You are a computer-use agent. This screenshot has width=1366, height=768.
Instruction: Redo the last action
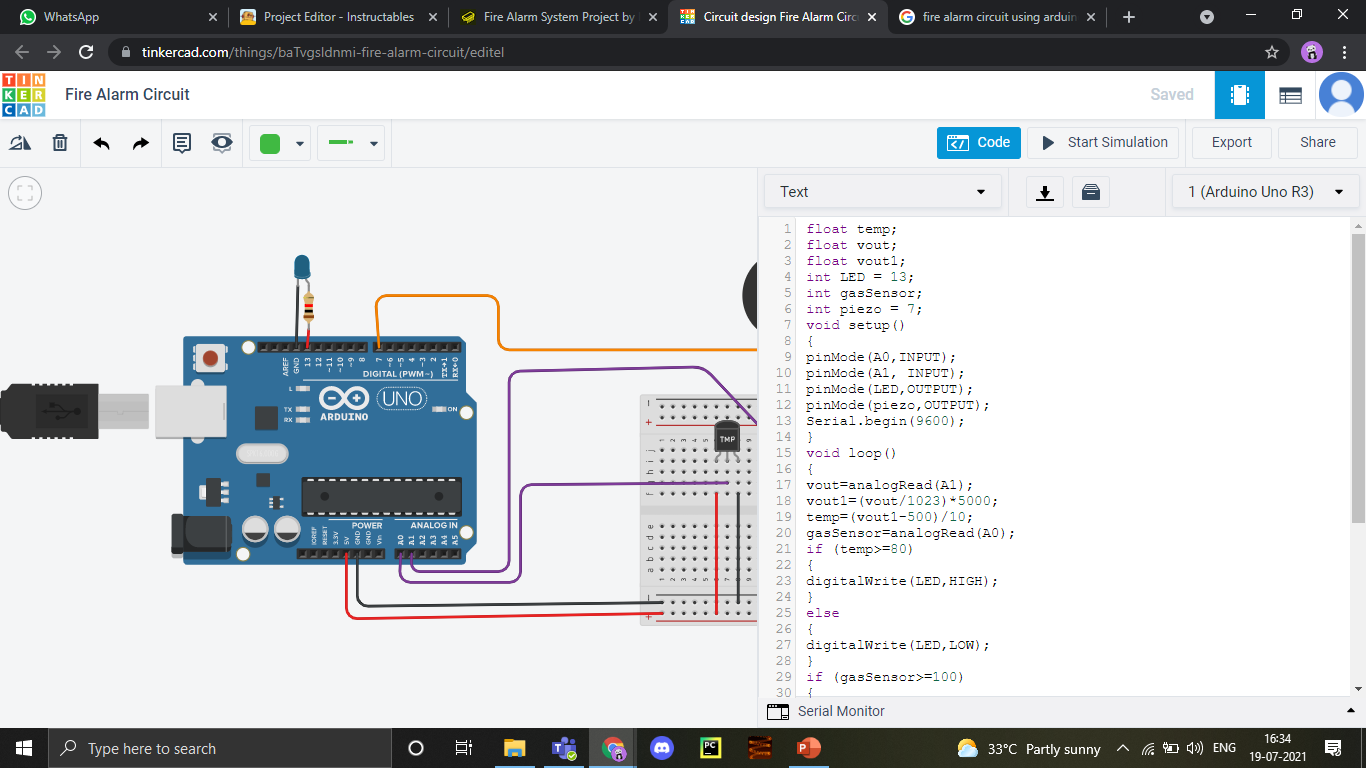coord(141,143)
